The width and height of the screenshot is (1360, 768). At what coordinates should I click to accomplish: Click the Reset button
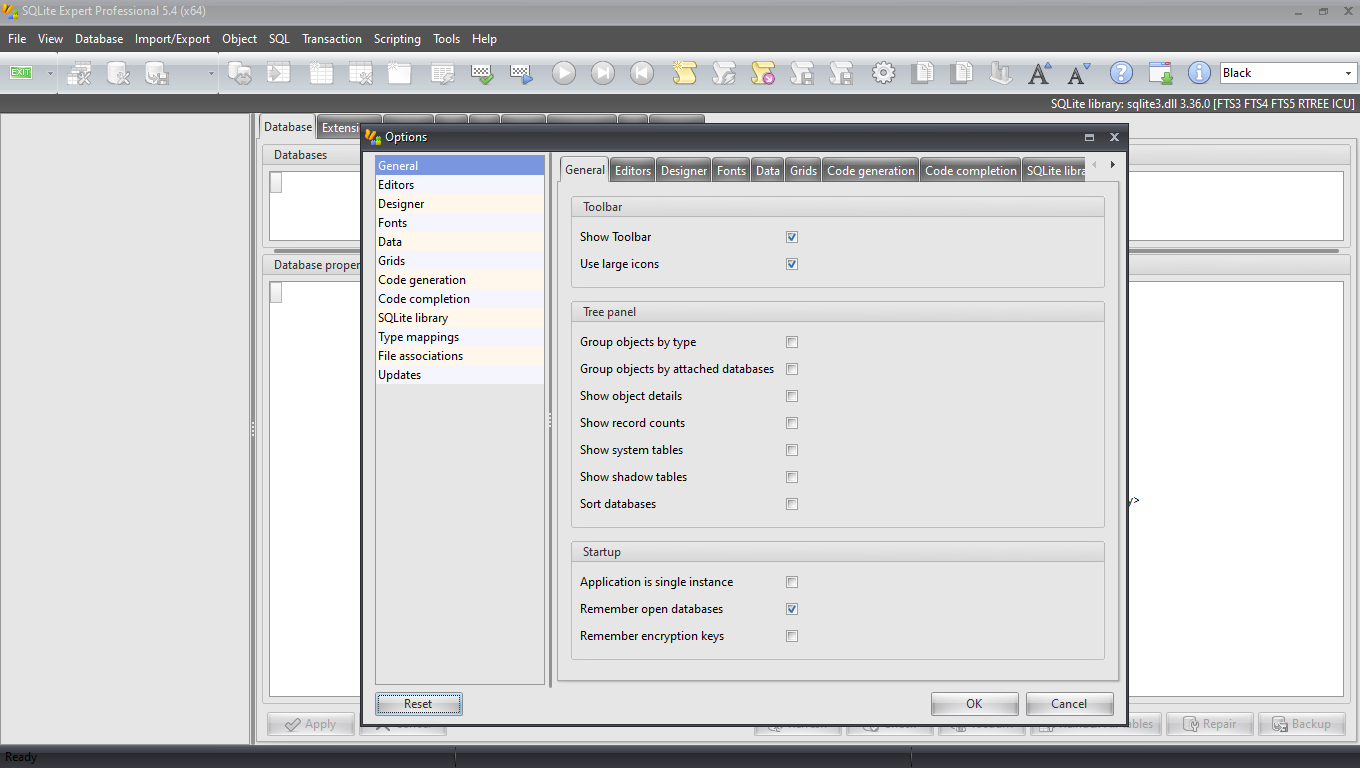[418, 704]
